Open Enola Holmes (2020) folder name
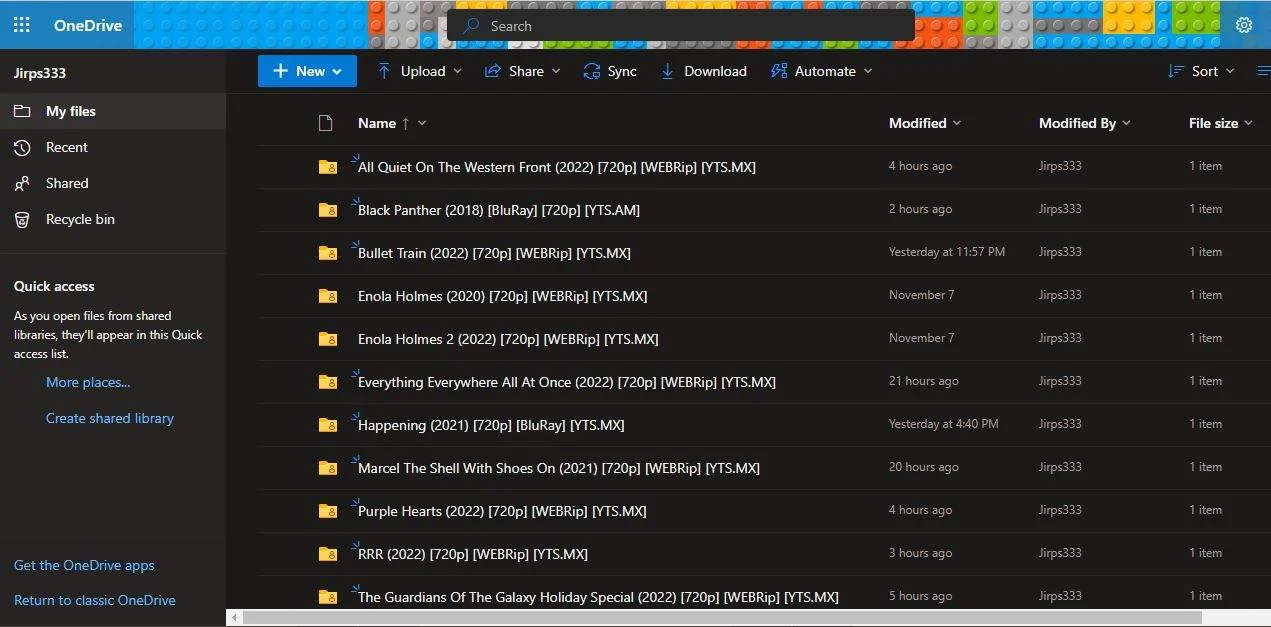 [502, 296]
